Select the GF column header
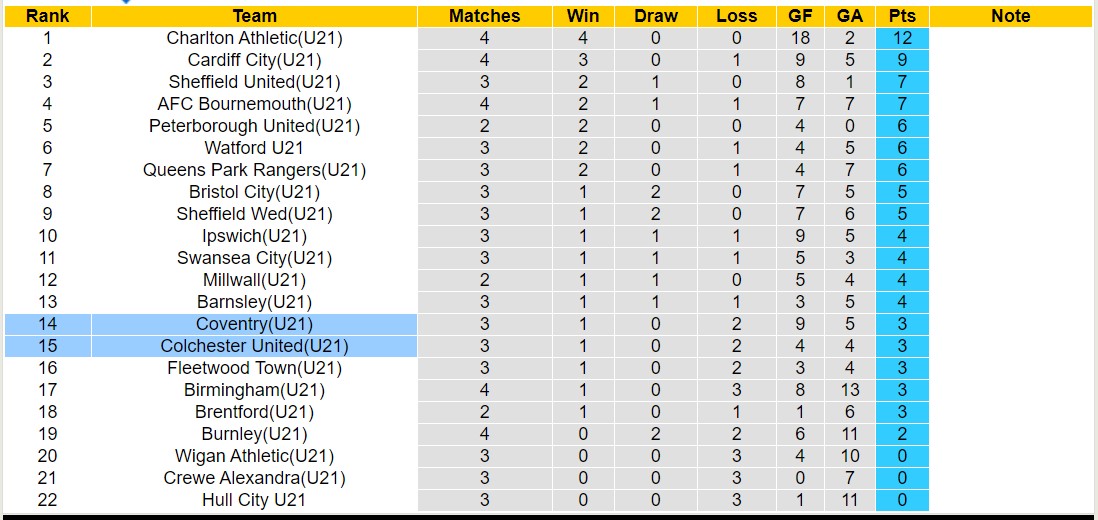The width and height of the screenshot is (1098, 520). (x=800, y=16)
